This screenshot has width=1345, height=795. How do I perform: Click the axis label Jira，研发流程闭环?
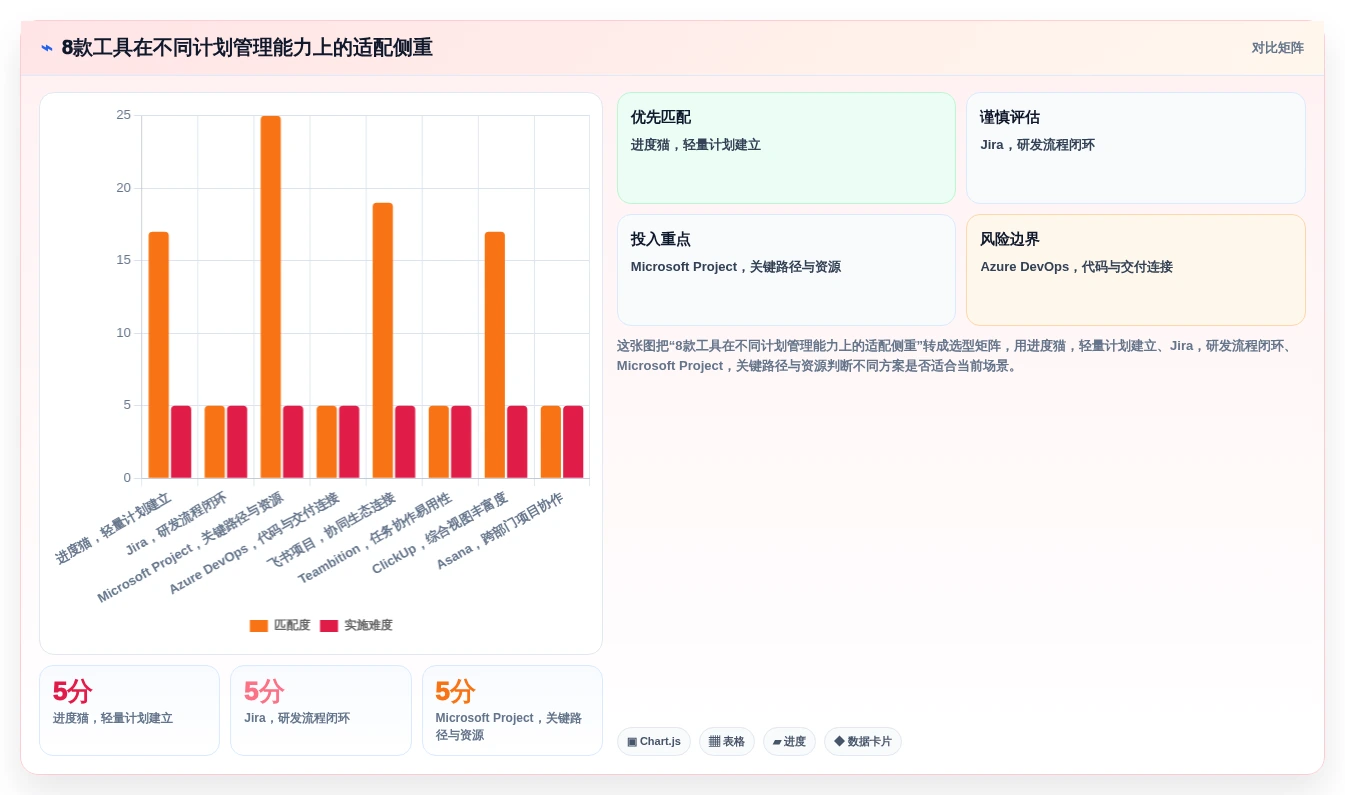176,524
